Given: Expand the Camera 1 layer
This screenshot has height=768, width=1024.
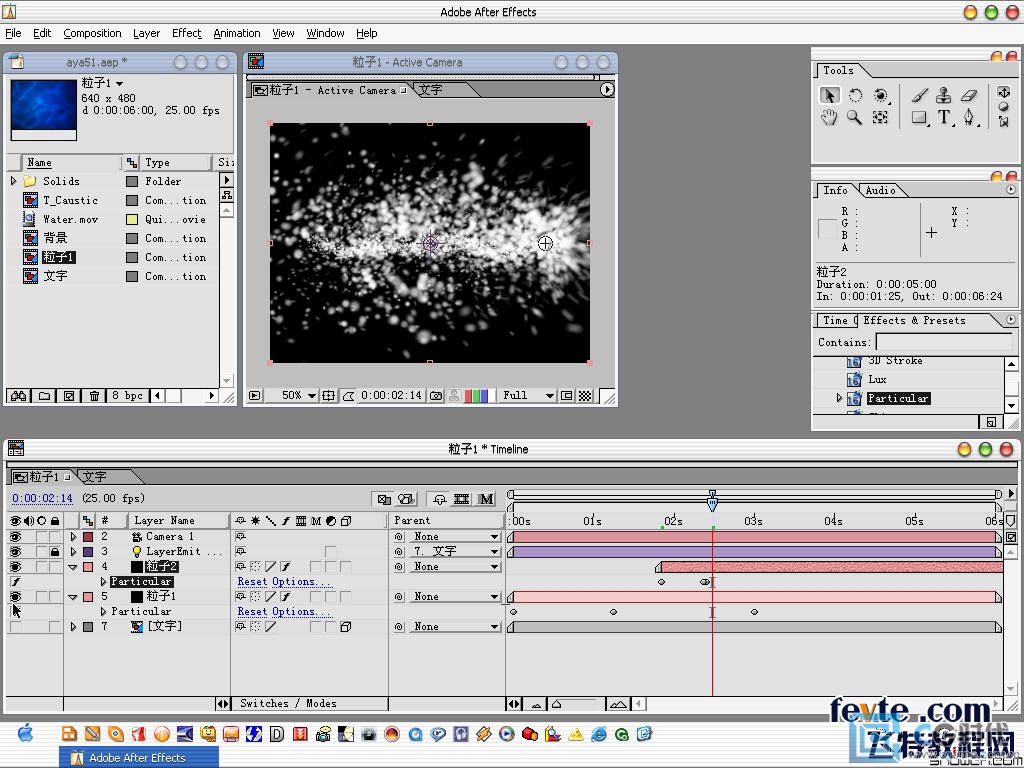Looking at the screenshot, I should (x=73, y=537).
